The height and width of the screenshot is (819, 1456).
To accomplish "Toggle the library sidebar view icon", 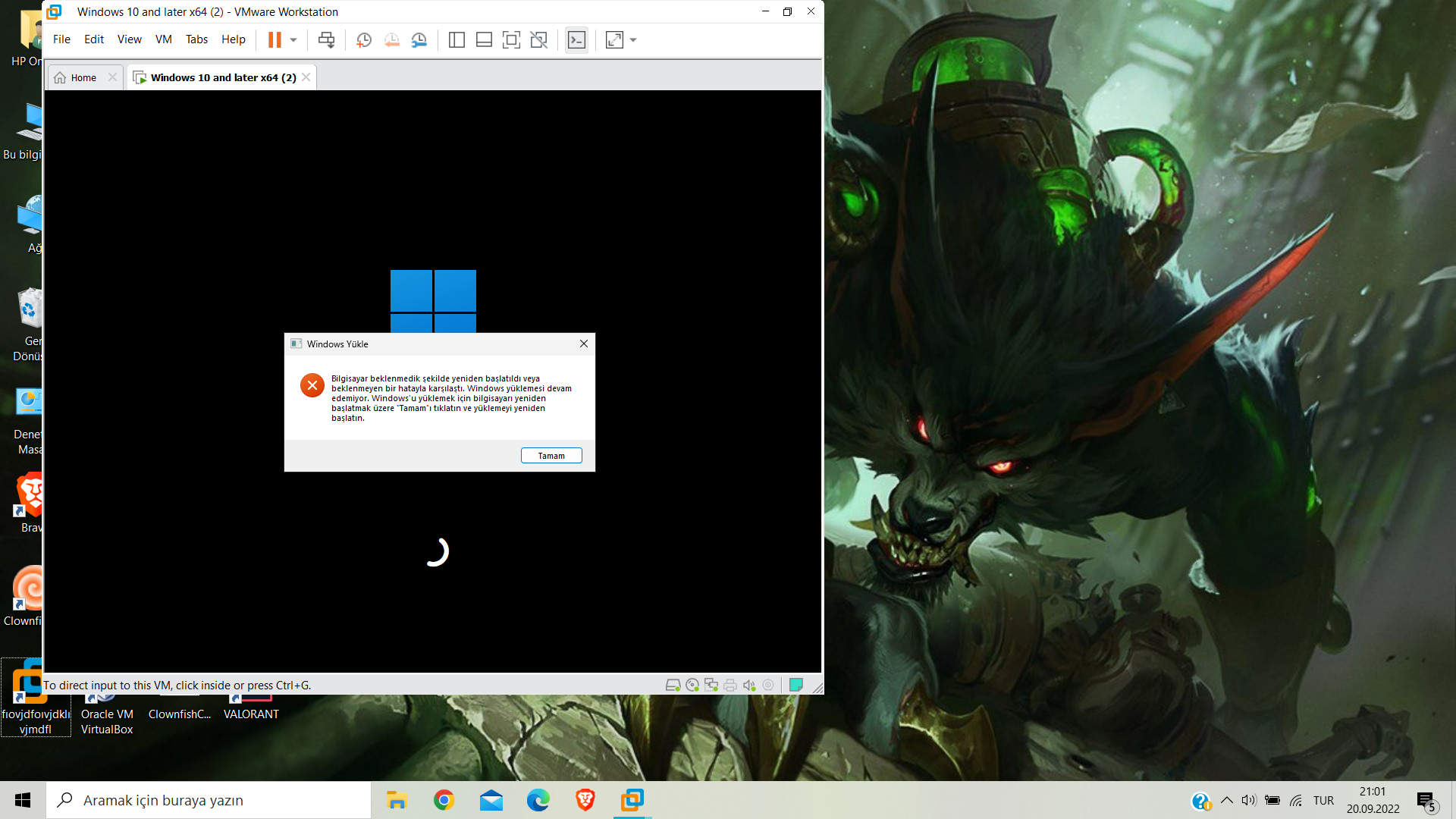I will (x=457, y=39).
